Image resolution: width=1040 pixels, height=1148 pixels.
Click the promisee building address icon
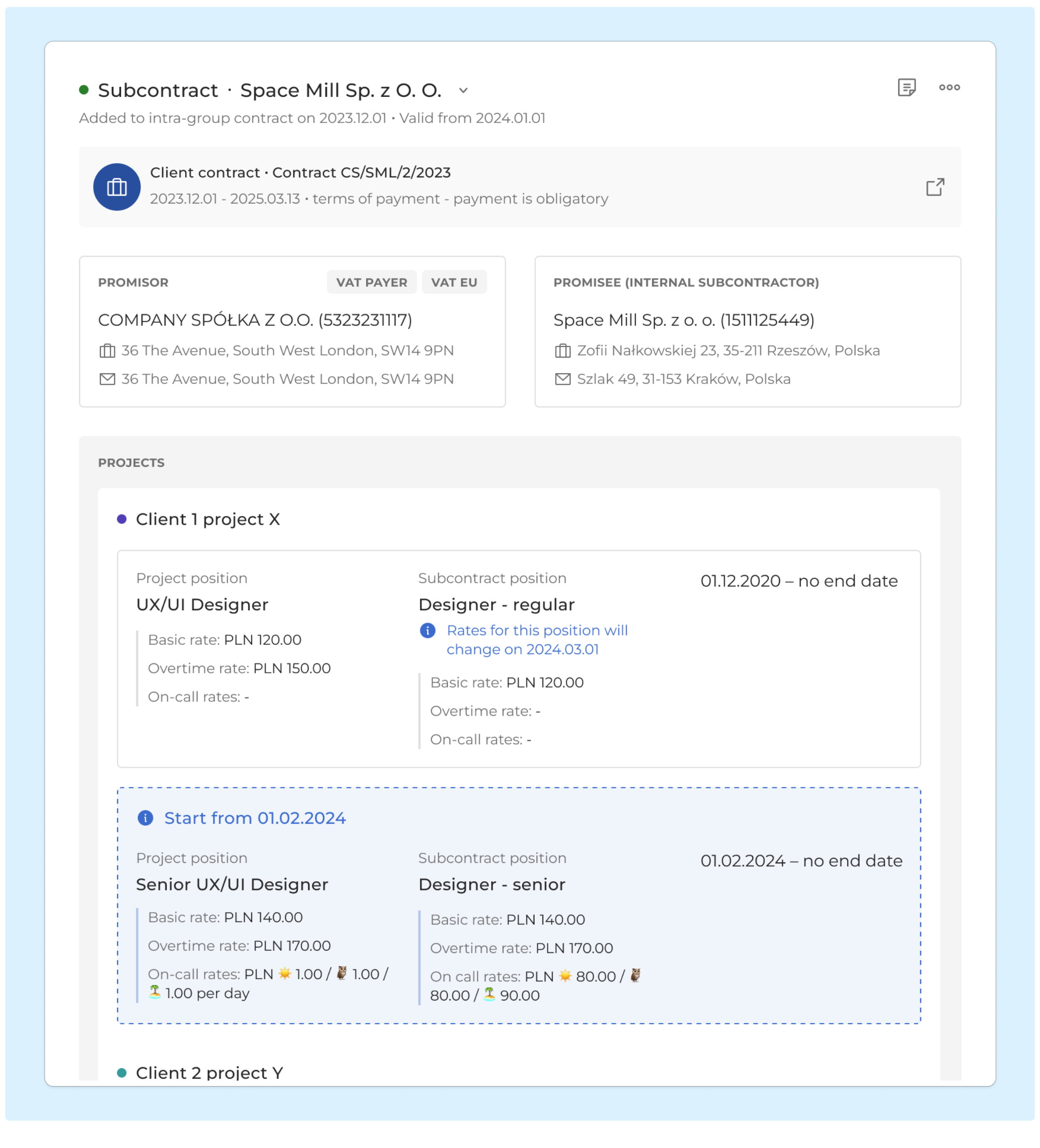(562, 351)
